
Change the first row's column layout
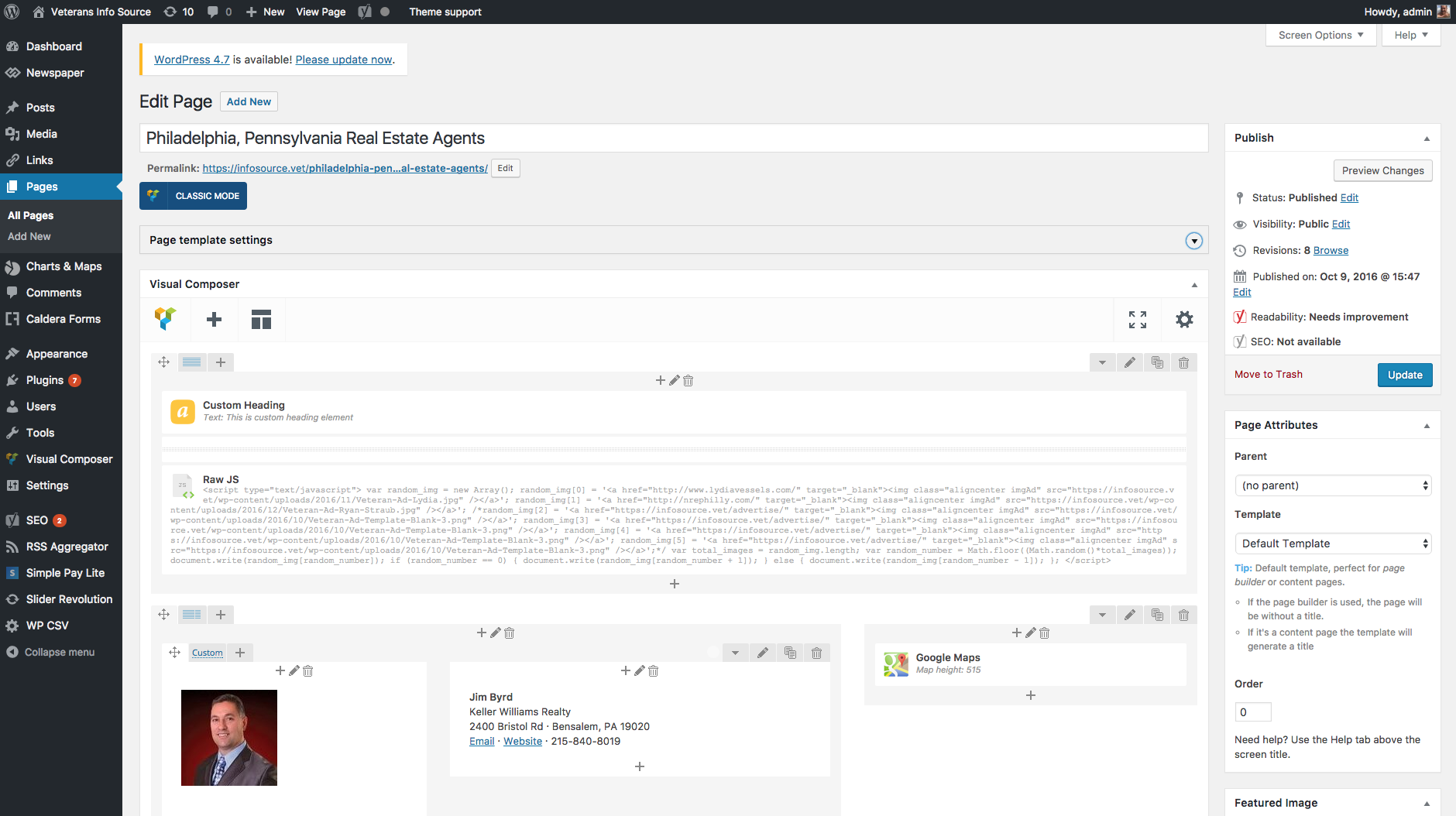click(x=192, y=362)
